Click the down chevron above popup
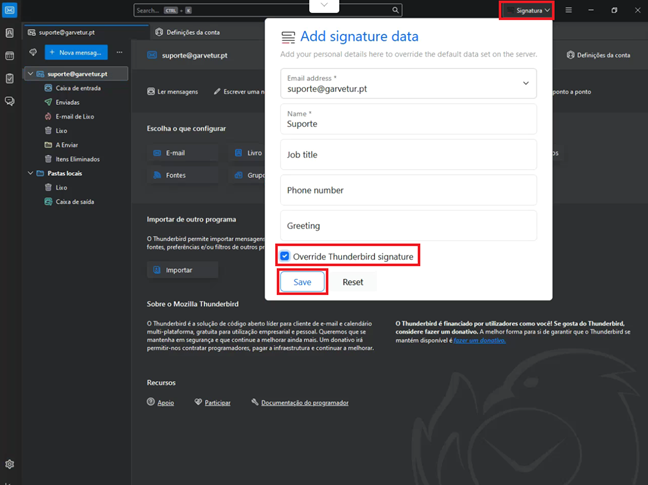The width and height of the screenshot is (648, 485). [324, 5]
